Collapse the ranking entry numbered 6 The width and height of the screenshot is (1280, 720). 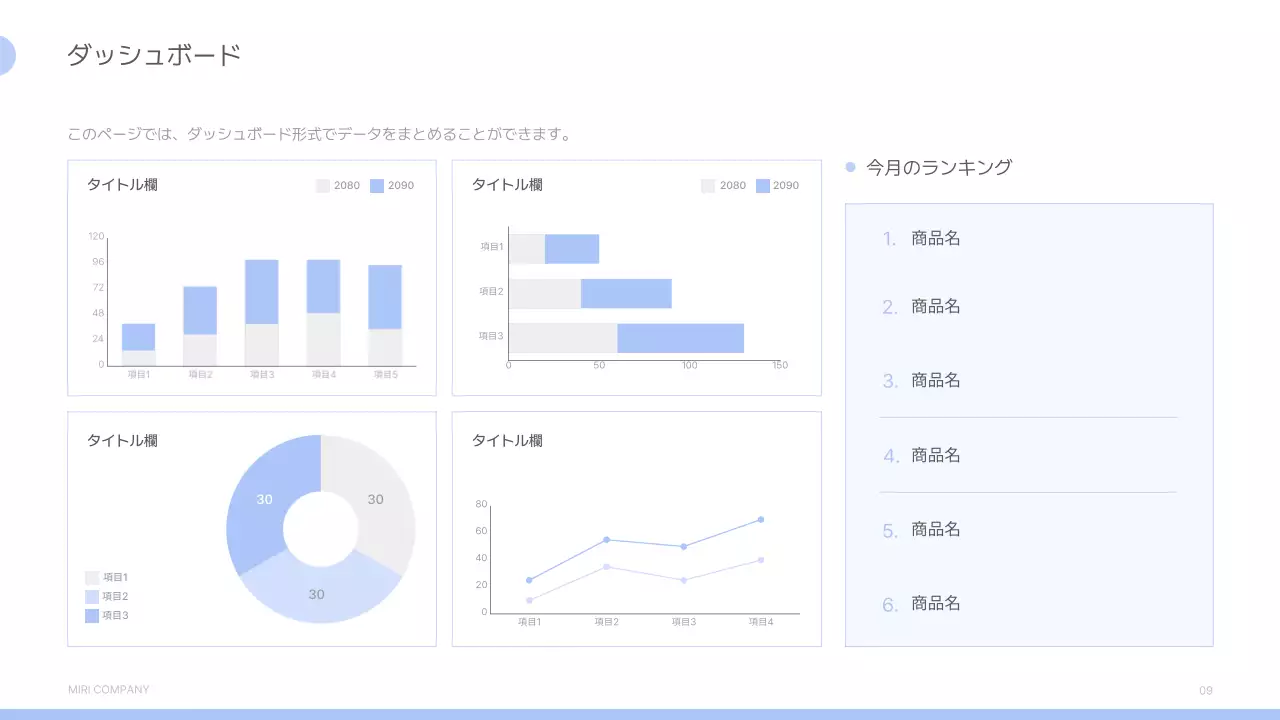[935, 603]
